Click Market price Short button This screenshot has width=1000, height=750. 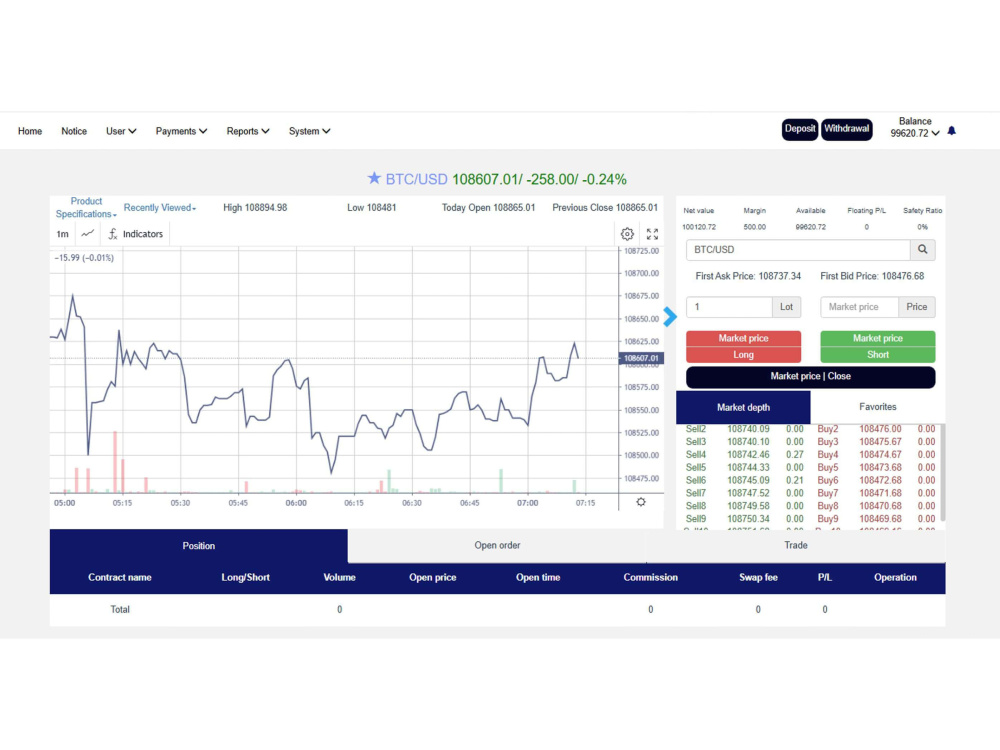(878, 346)
